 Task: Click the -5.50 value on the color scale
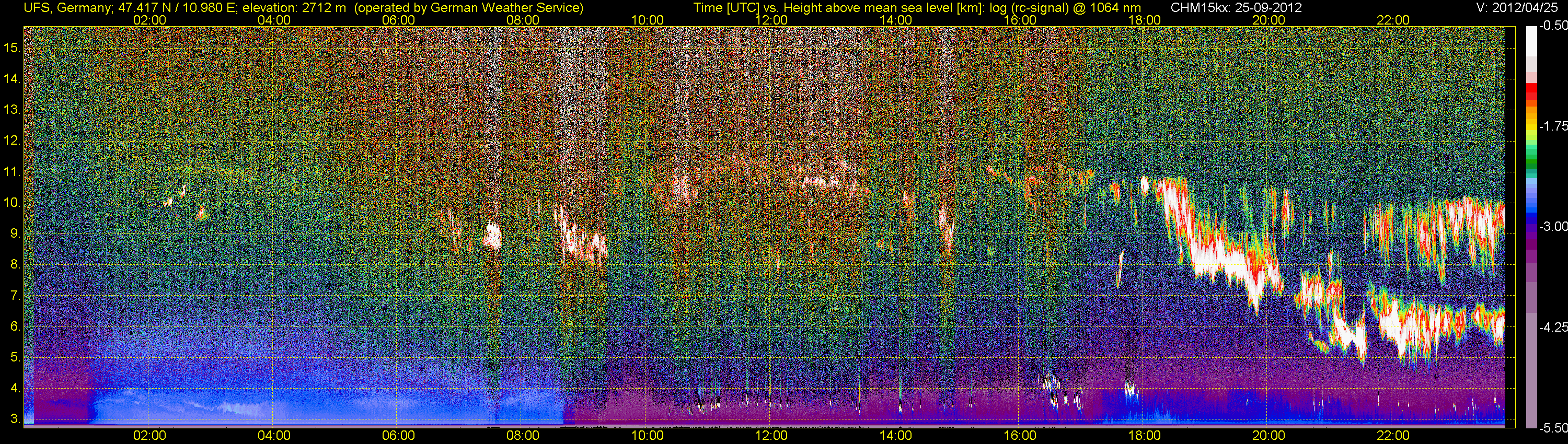[1553, 428]
